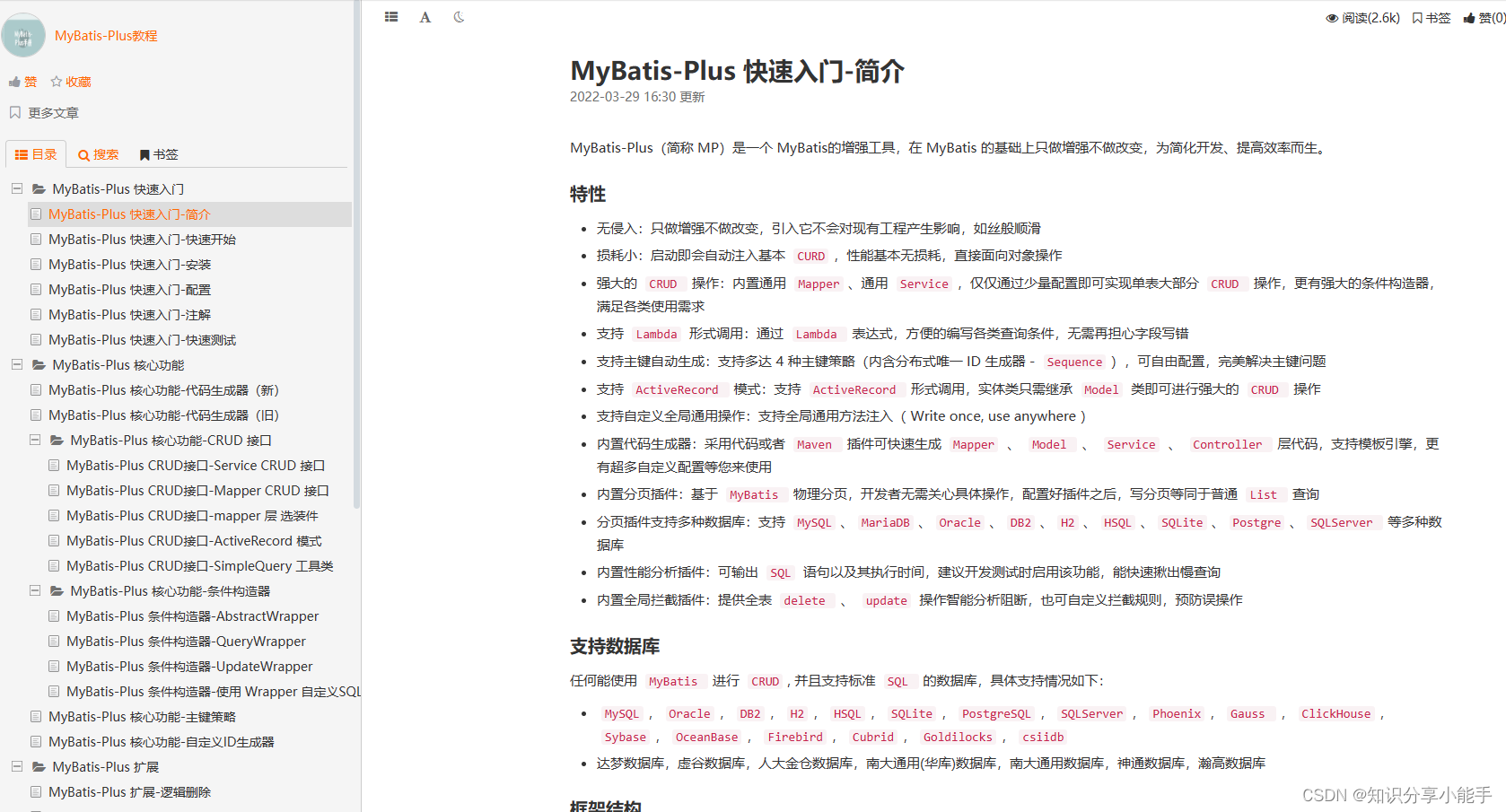Switch to the 搜索 tab
1506x812 pixels.
(x=98, y=154)
